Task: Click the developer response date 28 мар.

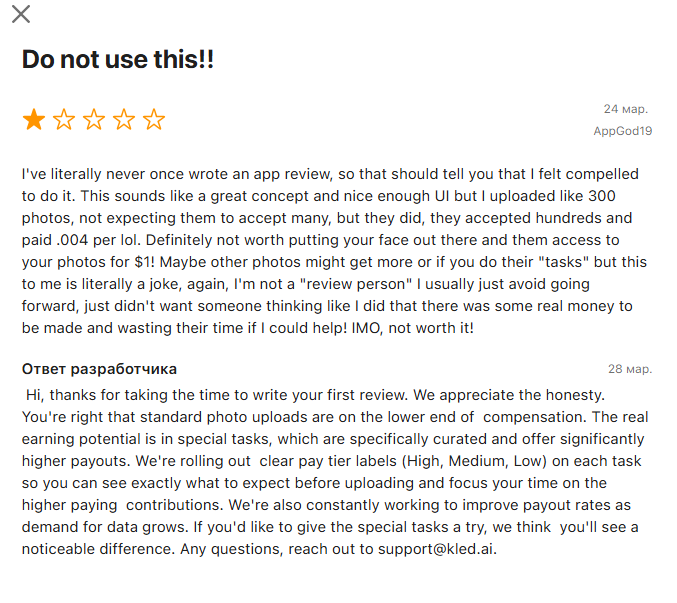Action: tap(630, 369)
